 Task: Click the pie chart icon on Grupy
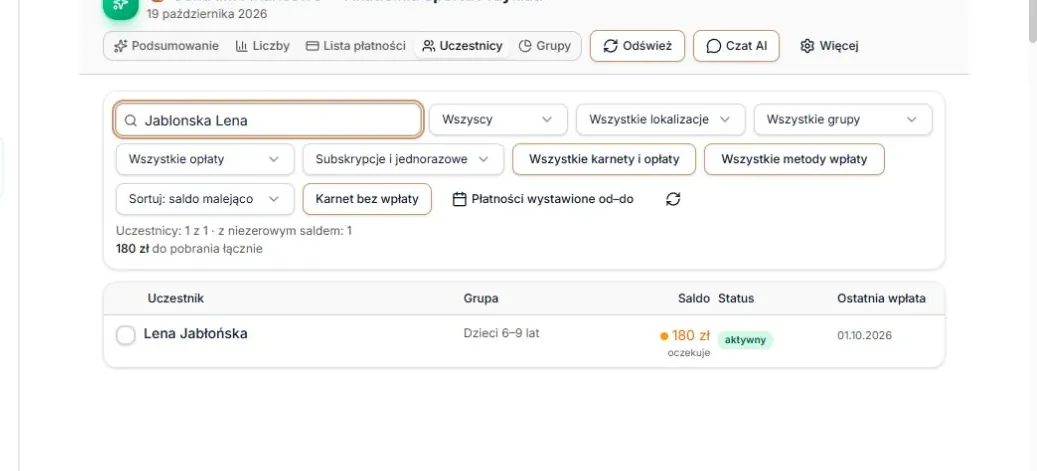pos(525,46)
